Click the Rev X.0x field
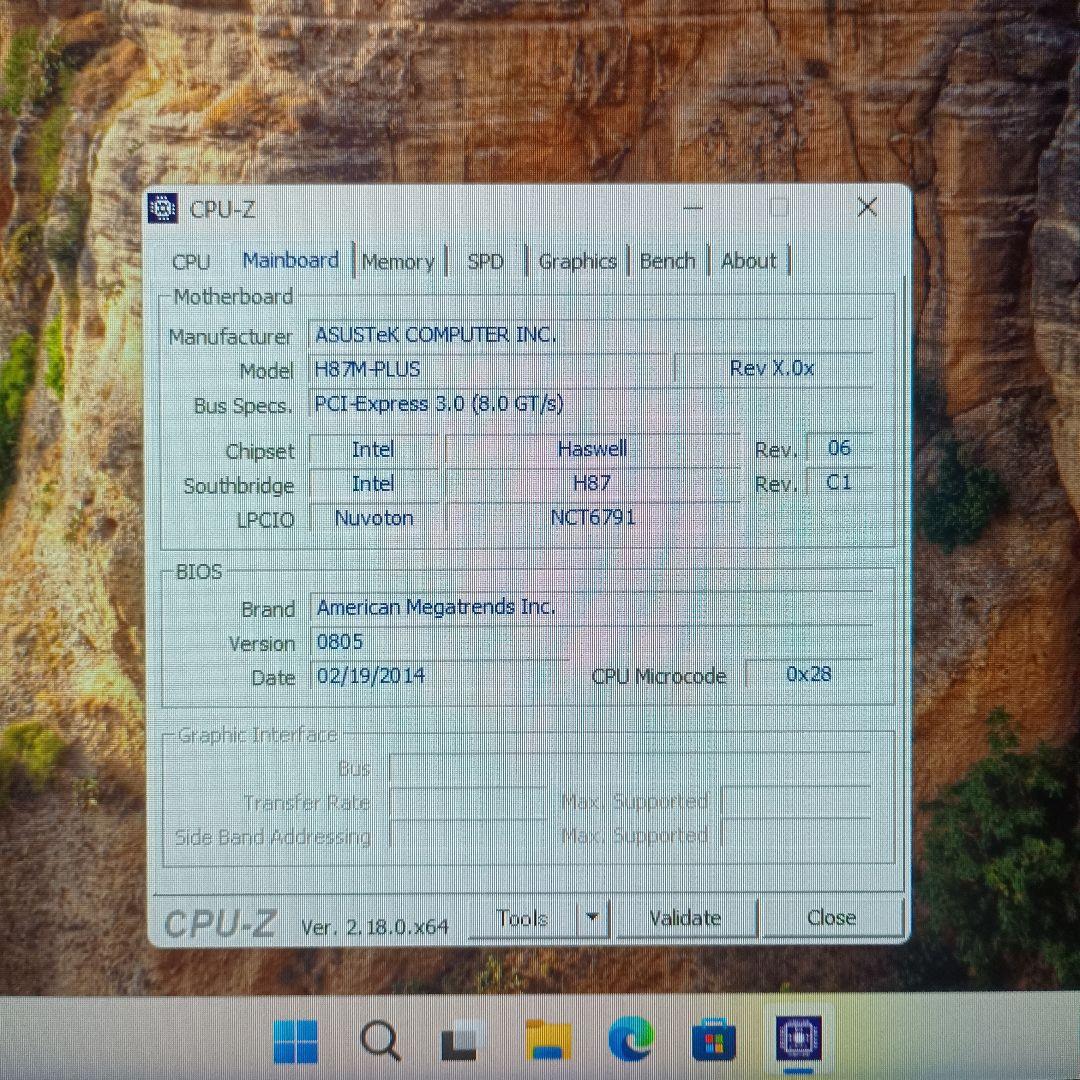This screenshot has width=1080, height=1080. click(774, 368)
